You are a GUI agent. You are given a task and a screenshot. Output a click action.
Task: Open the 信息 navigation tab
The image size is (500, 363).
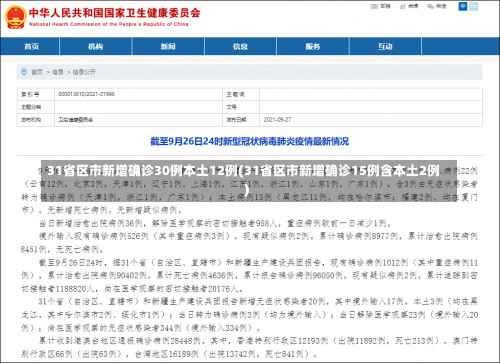tap(240, 46)
